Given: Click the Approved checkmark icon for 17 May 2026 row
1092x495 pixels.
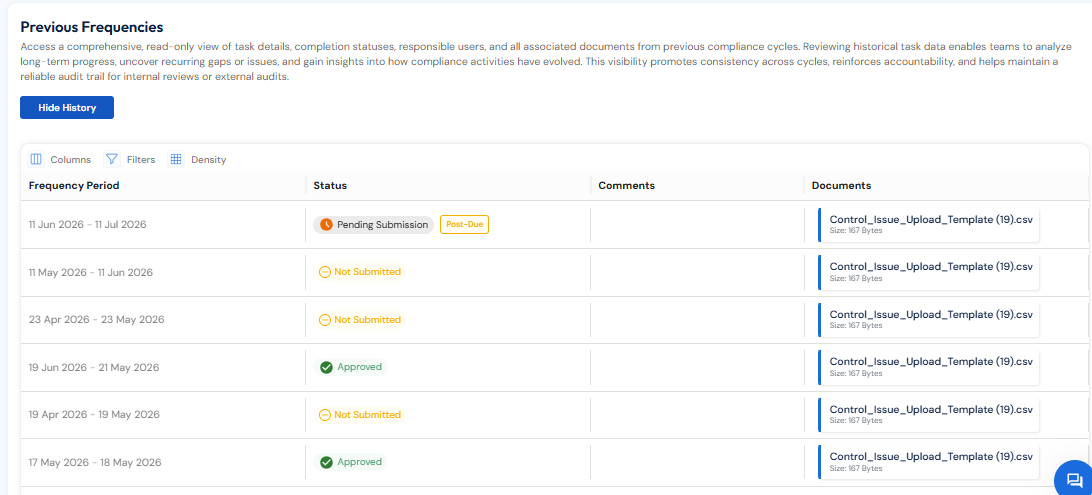Looking at the screenshot, I should (326, 462).
